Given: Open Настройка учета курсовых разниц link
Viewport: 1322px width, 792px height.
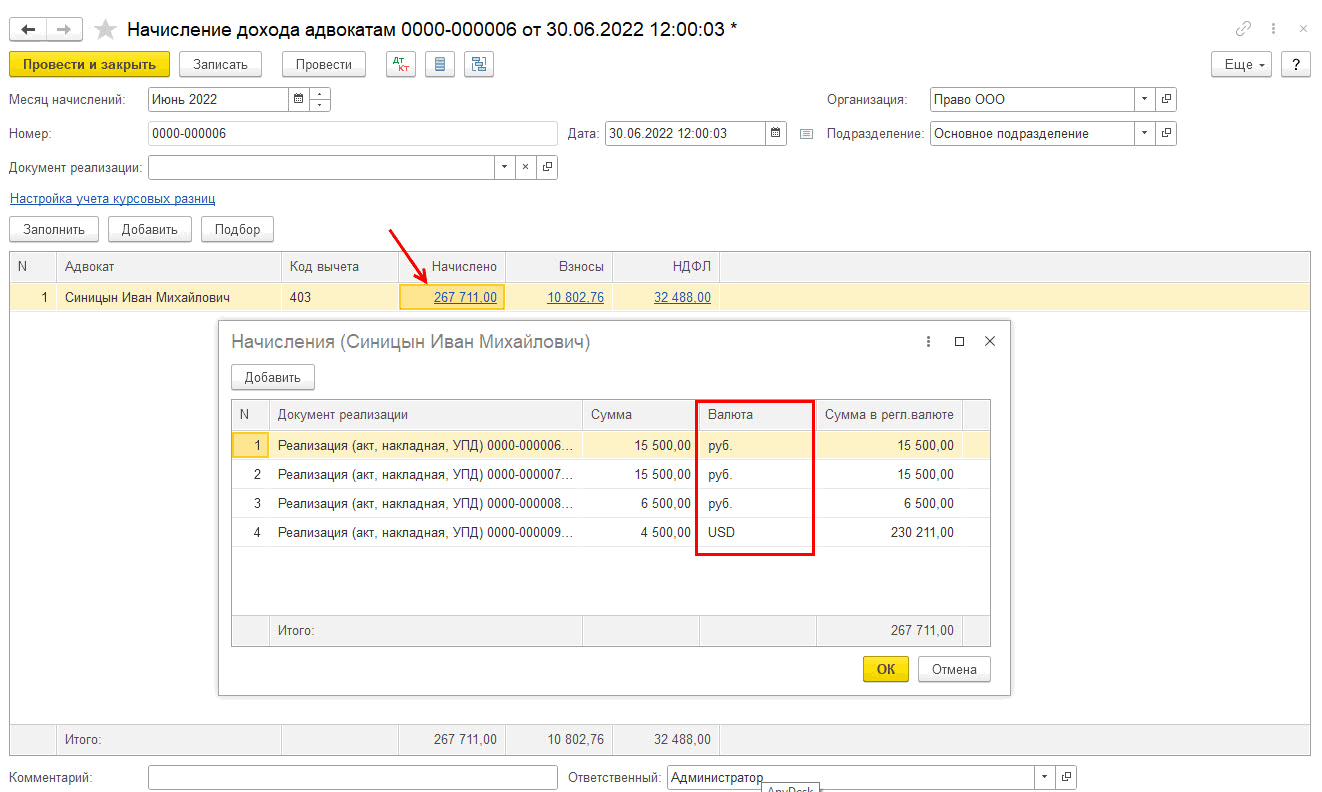Looking at the screenshot, I should pyautogui.click(x=112, y=199).
